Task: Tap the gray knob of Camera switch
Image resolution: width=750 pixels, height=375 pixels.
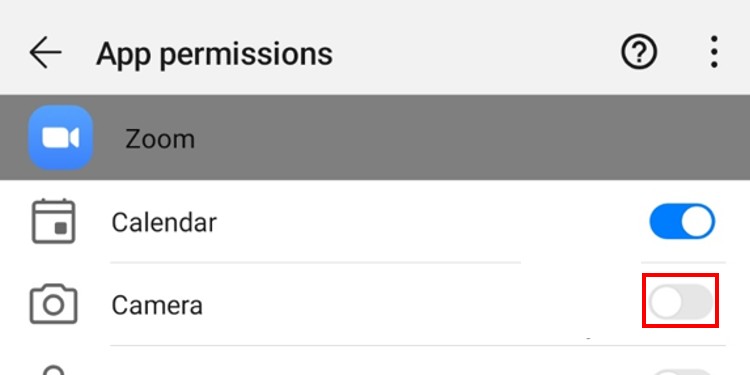Action: [666, 302]
